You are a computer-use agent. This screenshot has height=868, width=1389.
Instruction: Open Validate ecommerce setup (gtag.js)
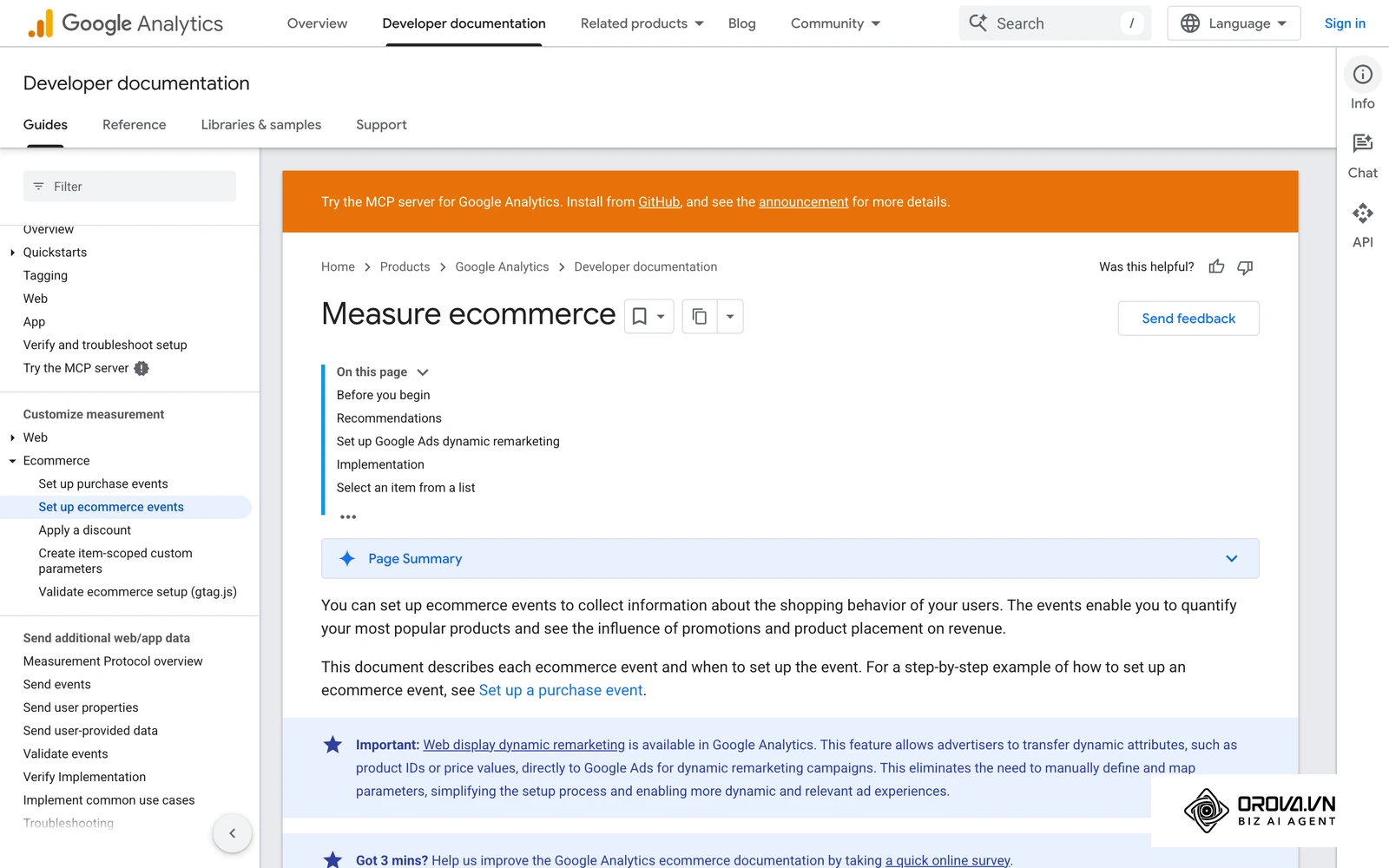click(x=137, y=592)
